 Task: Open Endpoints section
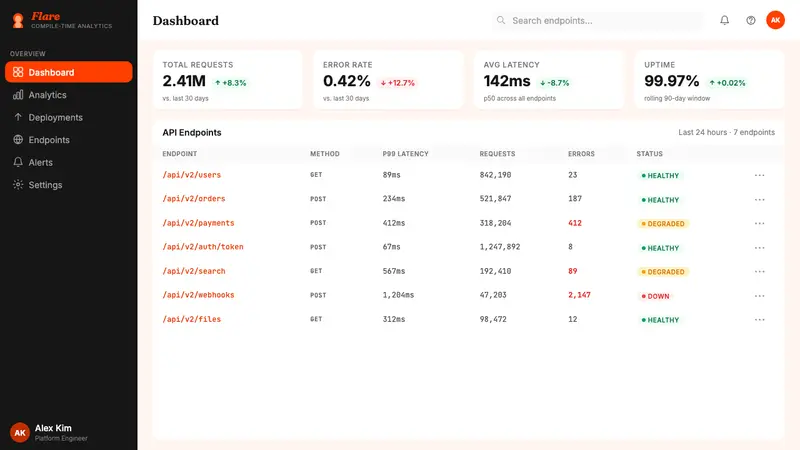(68, 139)
